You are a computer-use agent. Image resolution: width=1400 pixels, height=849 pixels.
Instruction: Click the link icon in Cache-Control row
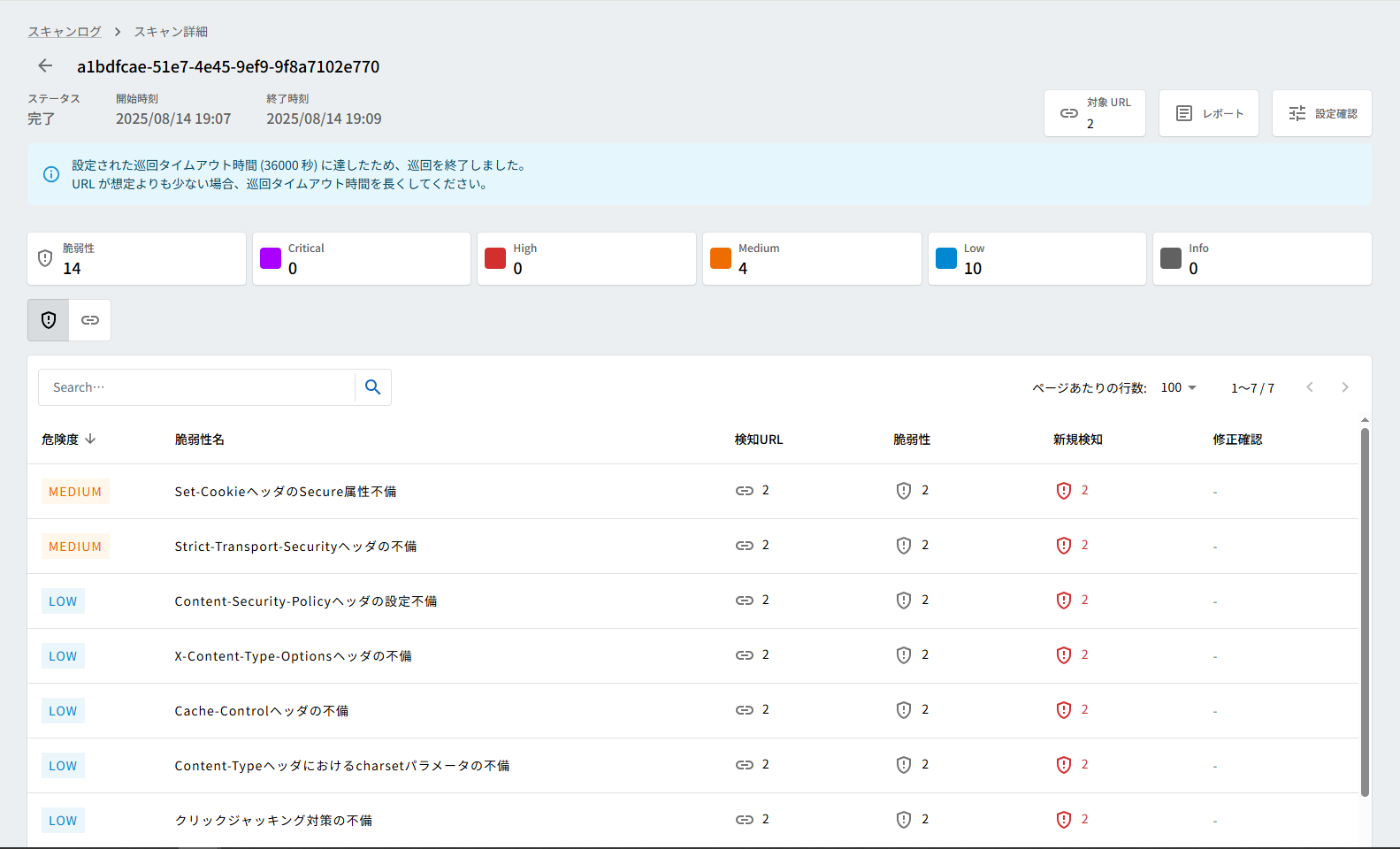click(745, 710)
